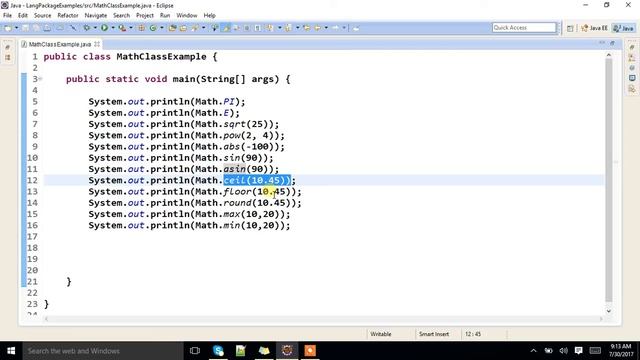Open the Run Last Tool dropdown arrow
The height and width of the screenshot is (360, 640).
pos(131,28)
